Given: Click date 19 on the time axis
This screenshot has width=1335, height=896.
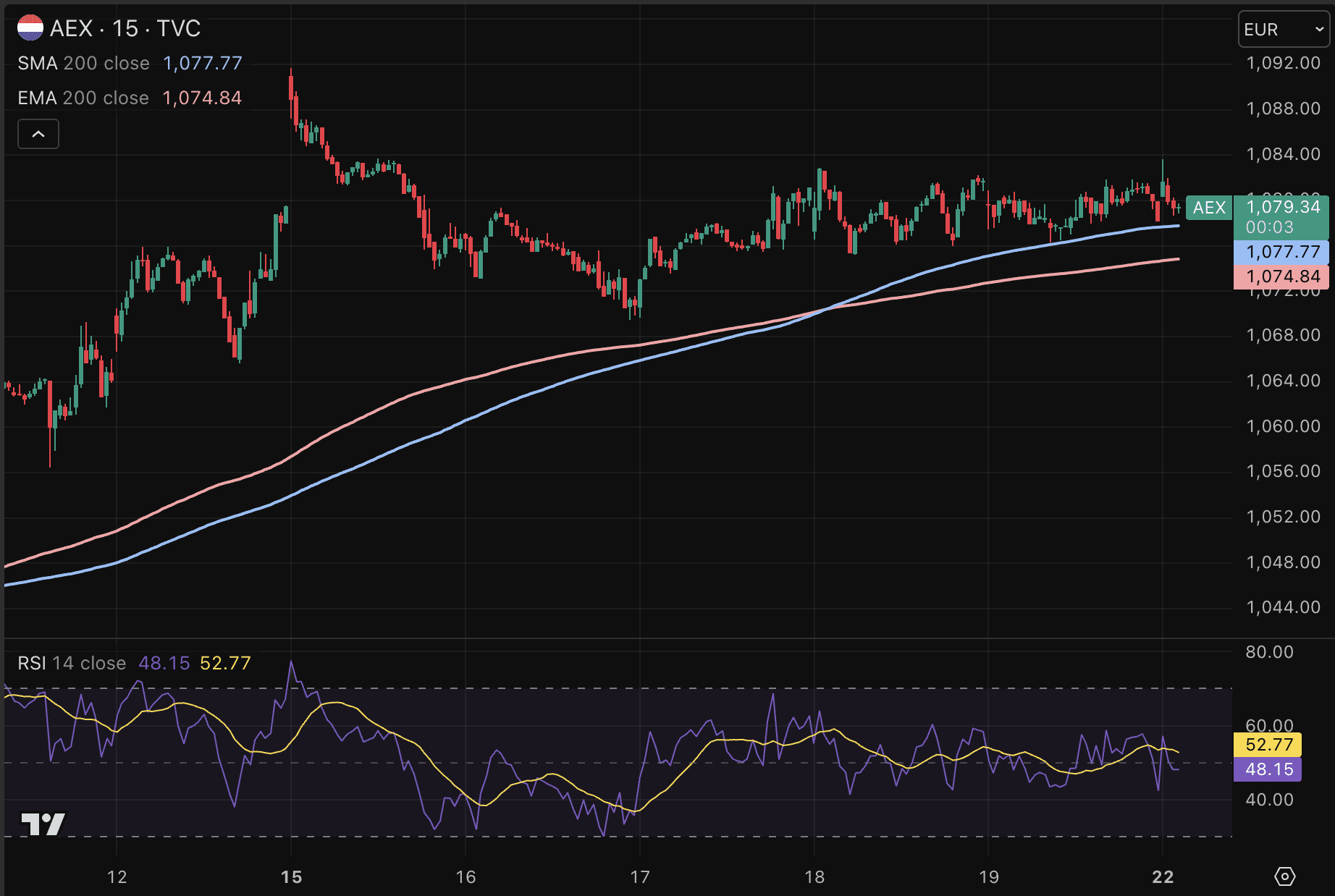Looking at the screenshot, I should [989, 877].
